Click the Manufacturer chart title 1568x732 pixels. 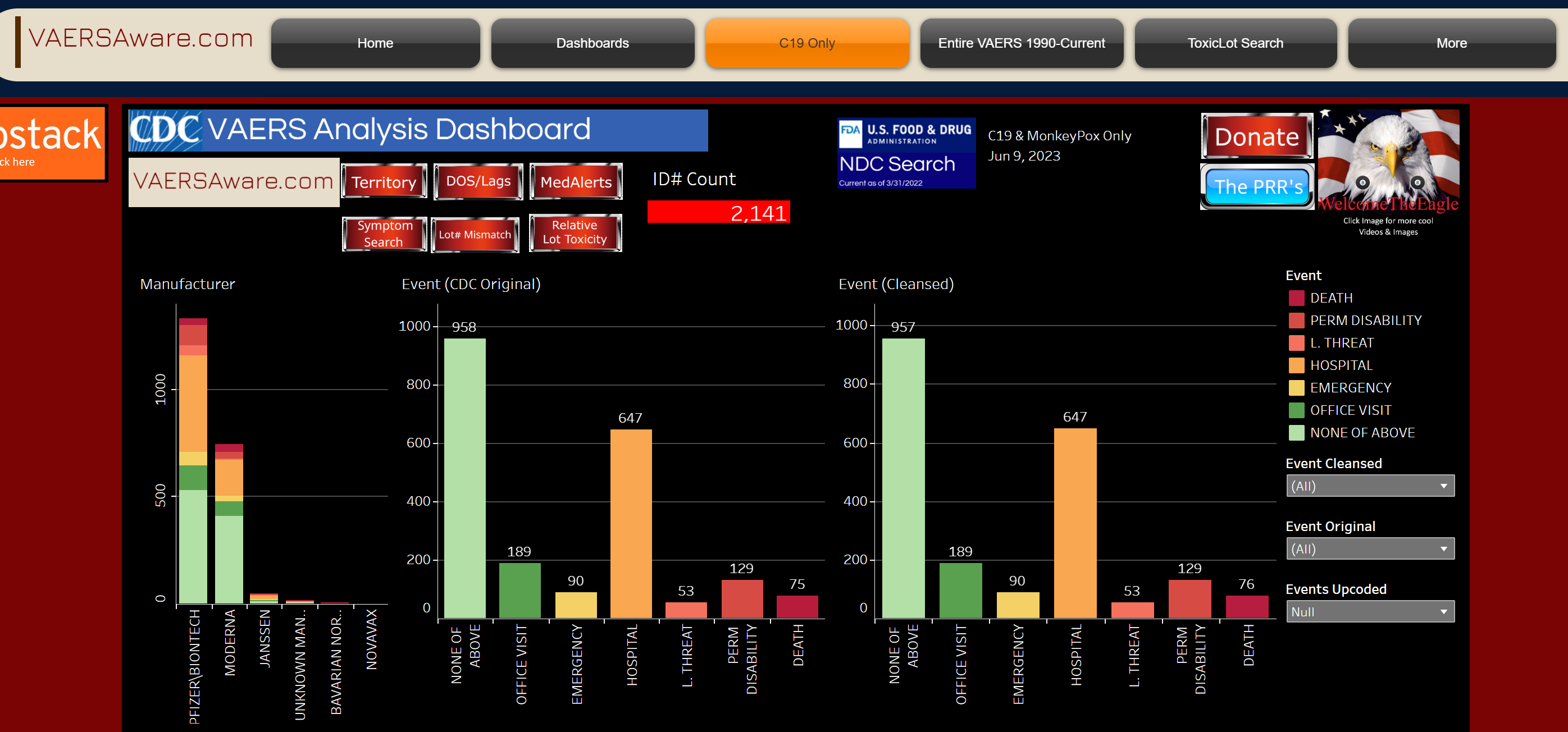(188, 284)
